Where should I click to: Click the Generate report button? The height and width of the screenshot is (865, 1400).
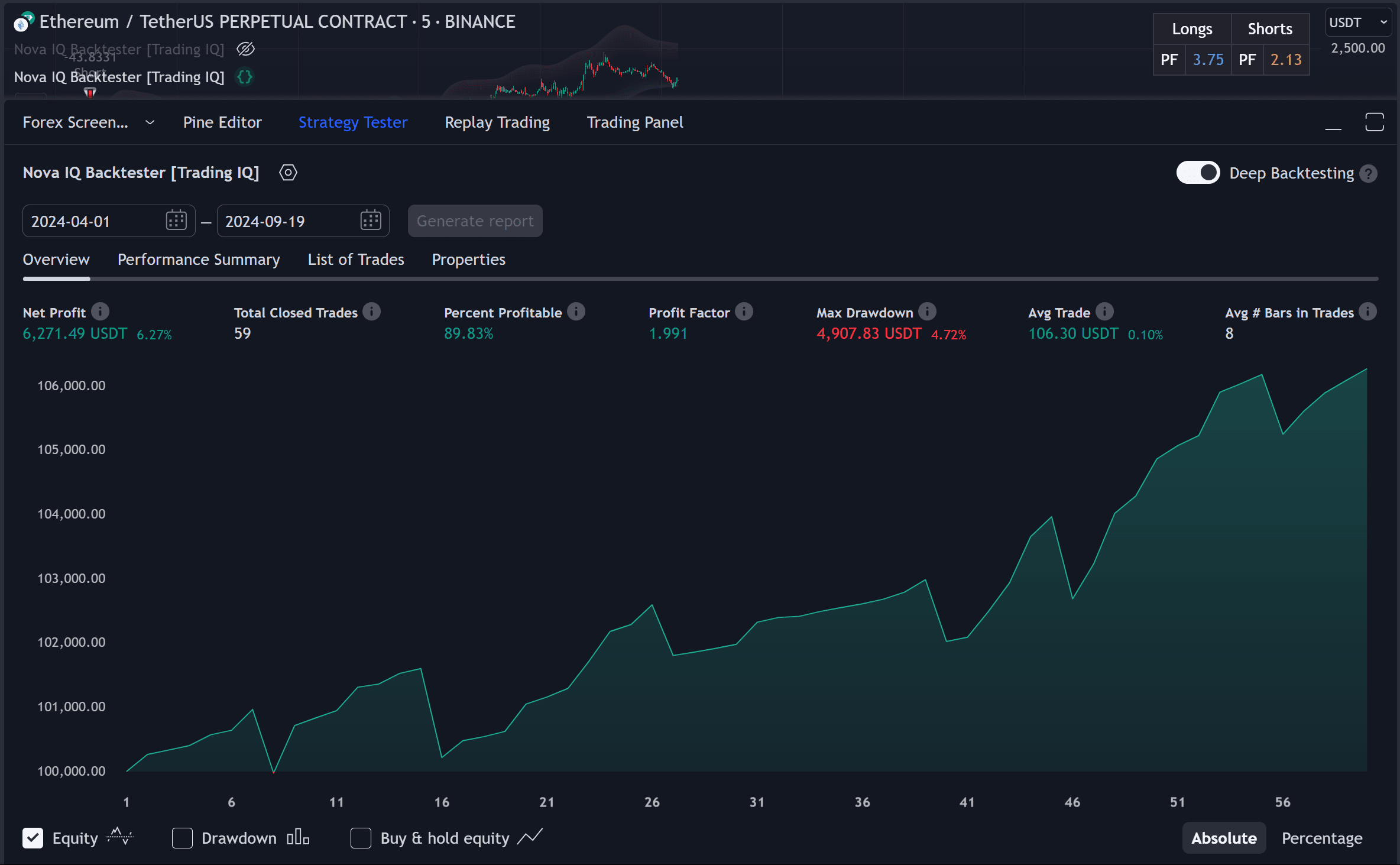pos(475,221)
